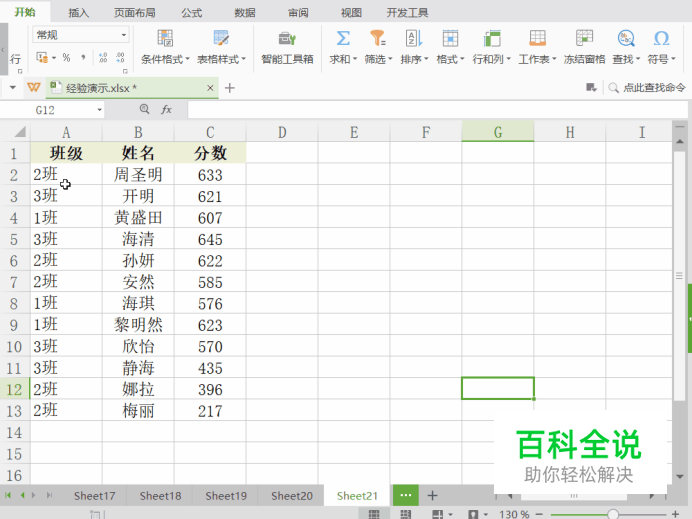692x519 pixels.
Task: Select the currency format icon
Action: (42, 58)
